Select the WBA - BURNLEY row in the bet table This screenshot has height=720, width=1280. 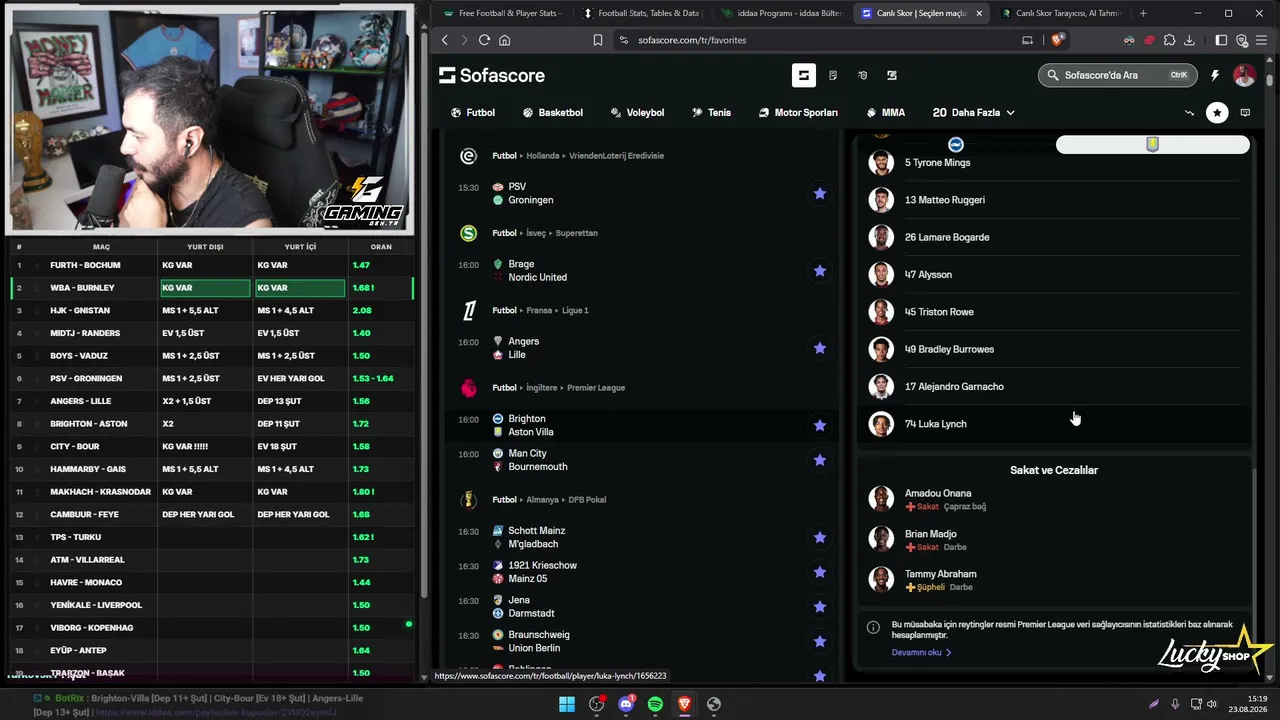click(210, 288)
